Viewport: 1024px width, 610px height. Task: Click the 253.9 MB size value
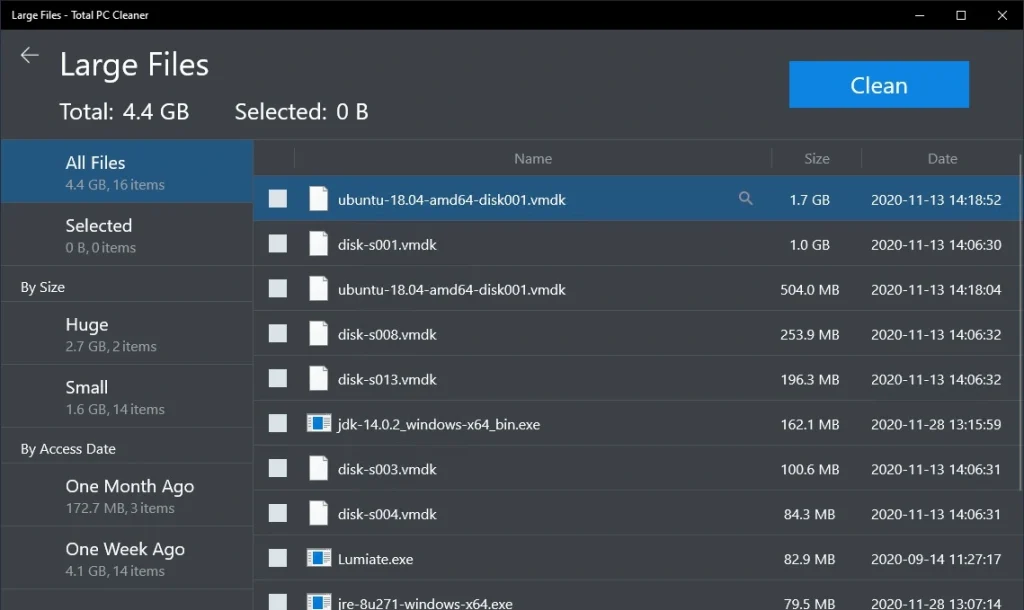[x=810, y=334]
